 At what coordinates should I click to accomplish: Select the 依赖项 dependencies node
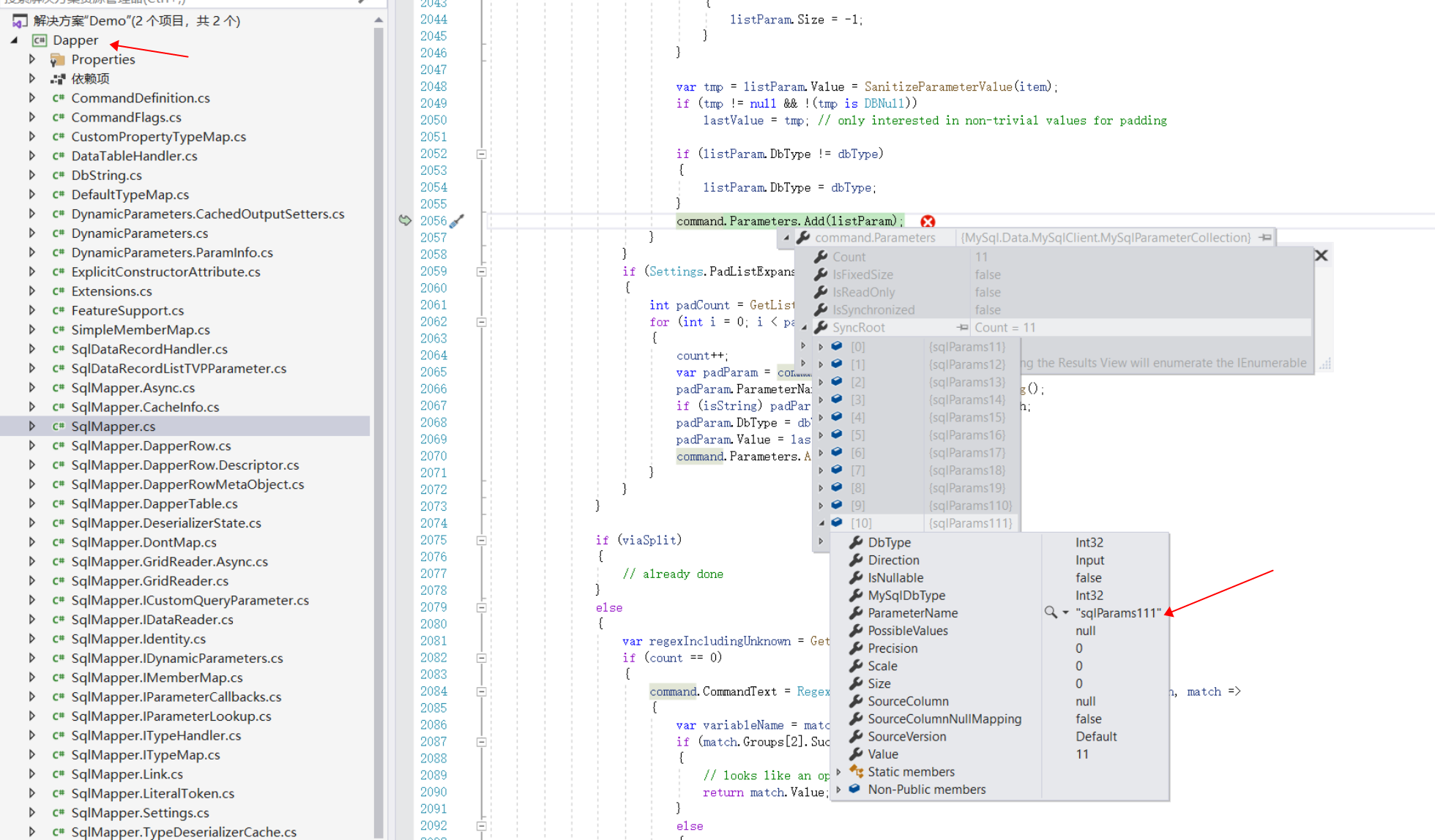tap(90, 78)
